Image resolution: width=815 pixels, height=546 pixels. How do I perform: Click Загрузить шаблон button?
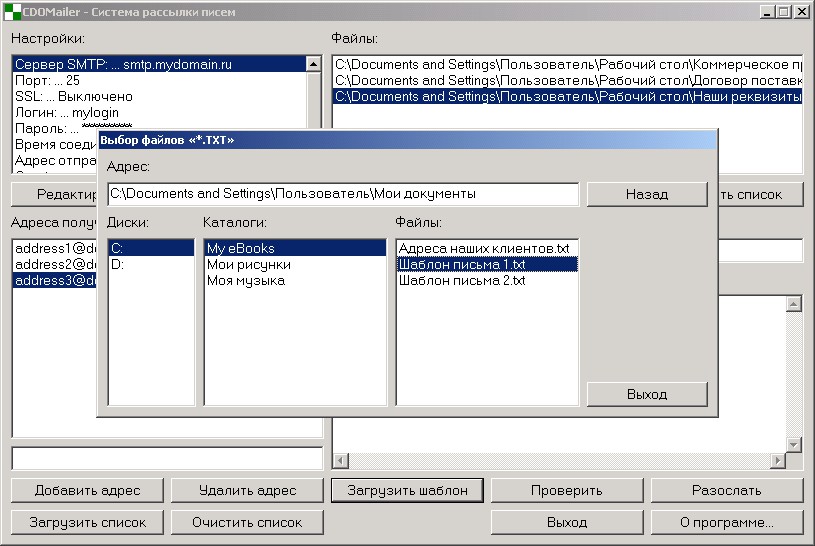tap(408, 490)
